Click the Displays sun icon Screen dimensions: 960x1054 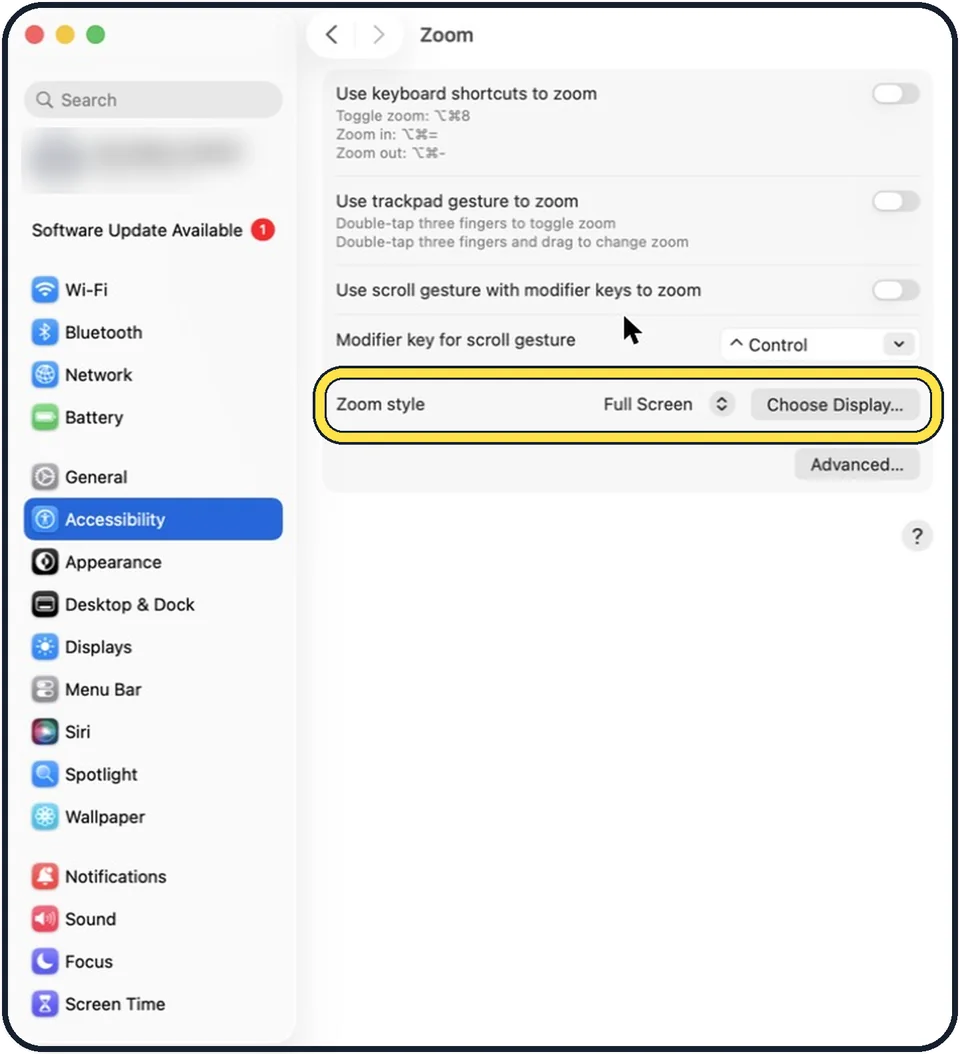pos(45,647)
